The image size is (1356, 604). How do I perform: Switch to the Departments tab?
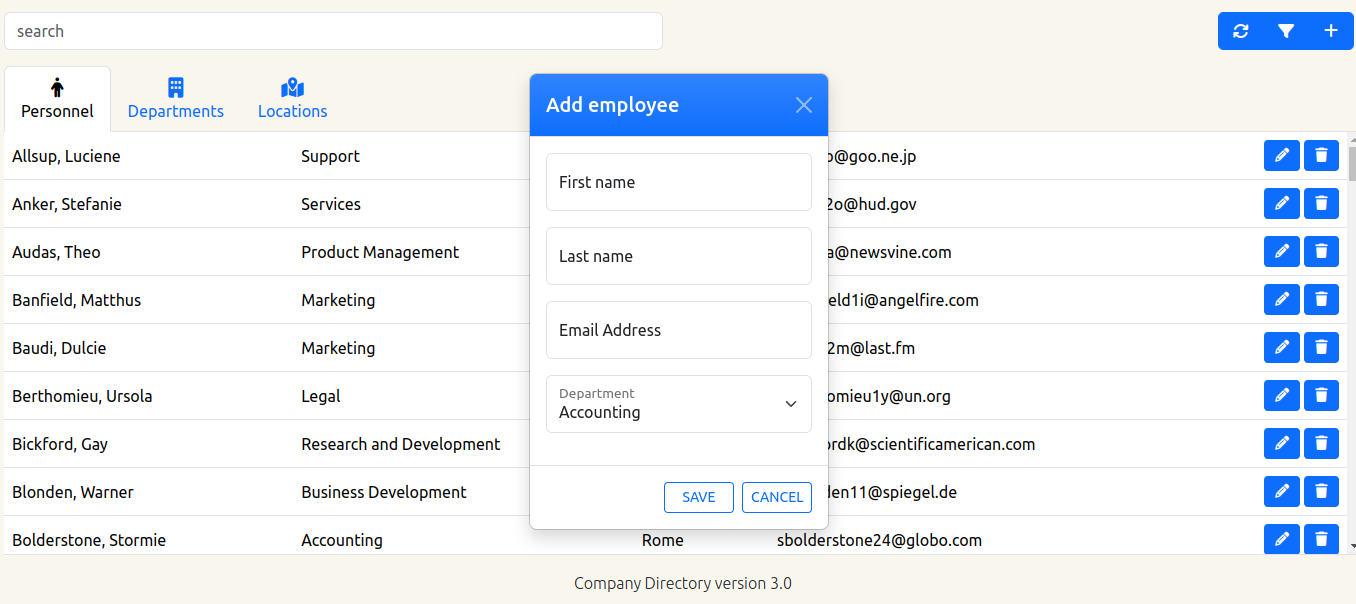pos(176,99)
